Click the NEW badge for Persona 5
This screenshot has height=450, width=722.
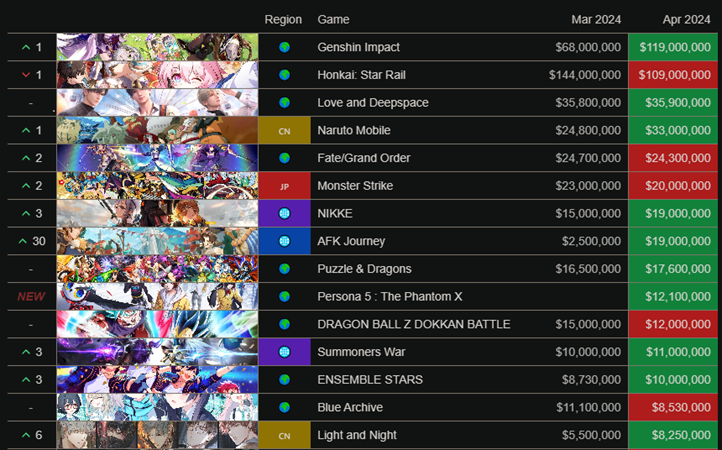point(31,297)
